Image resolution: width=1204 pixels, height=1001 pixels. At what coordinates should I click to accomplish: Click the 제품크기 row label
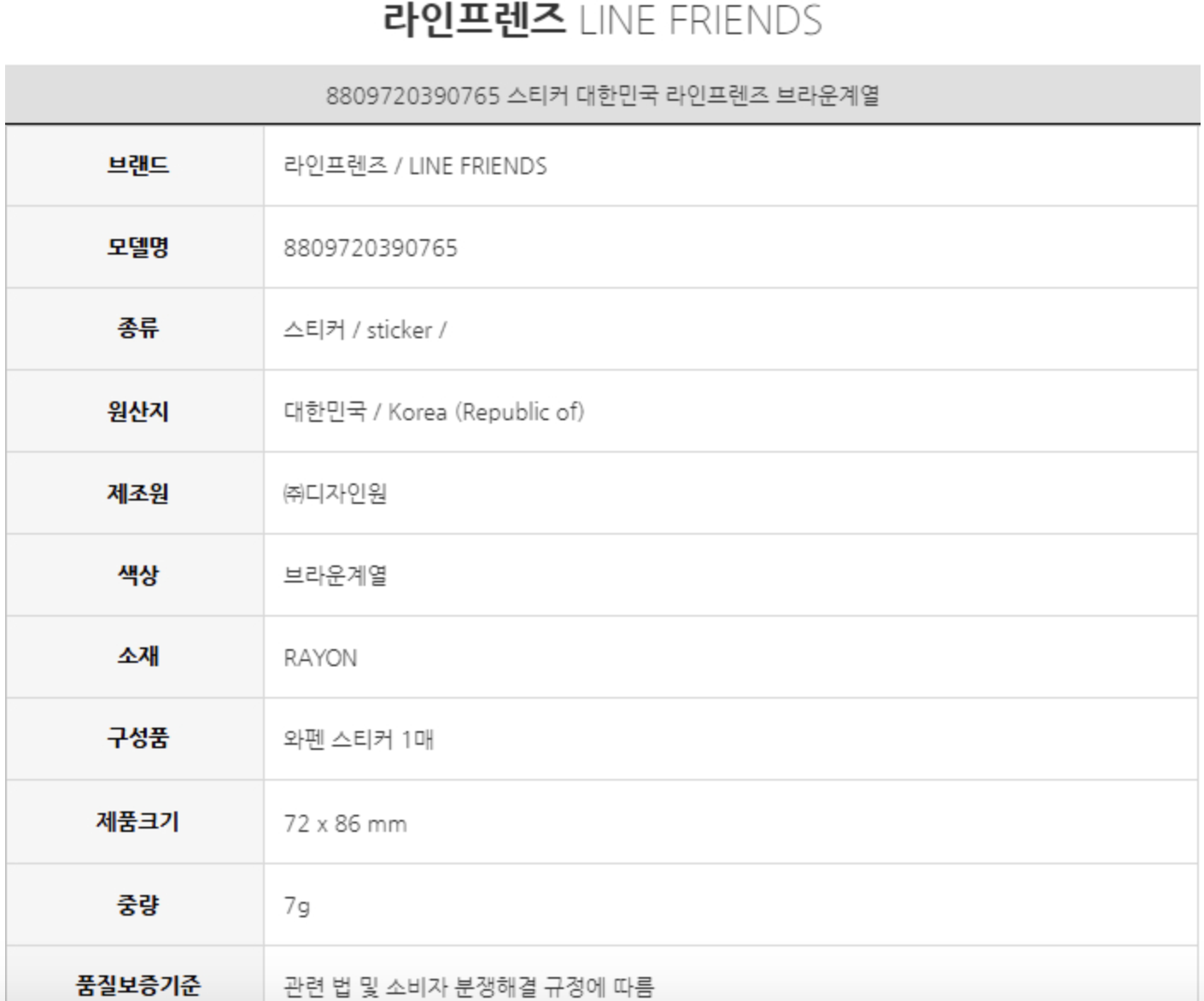[x=137, y=822]
